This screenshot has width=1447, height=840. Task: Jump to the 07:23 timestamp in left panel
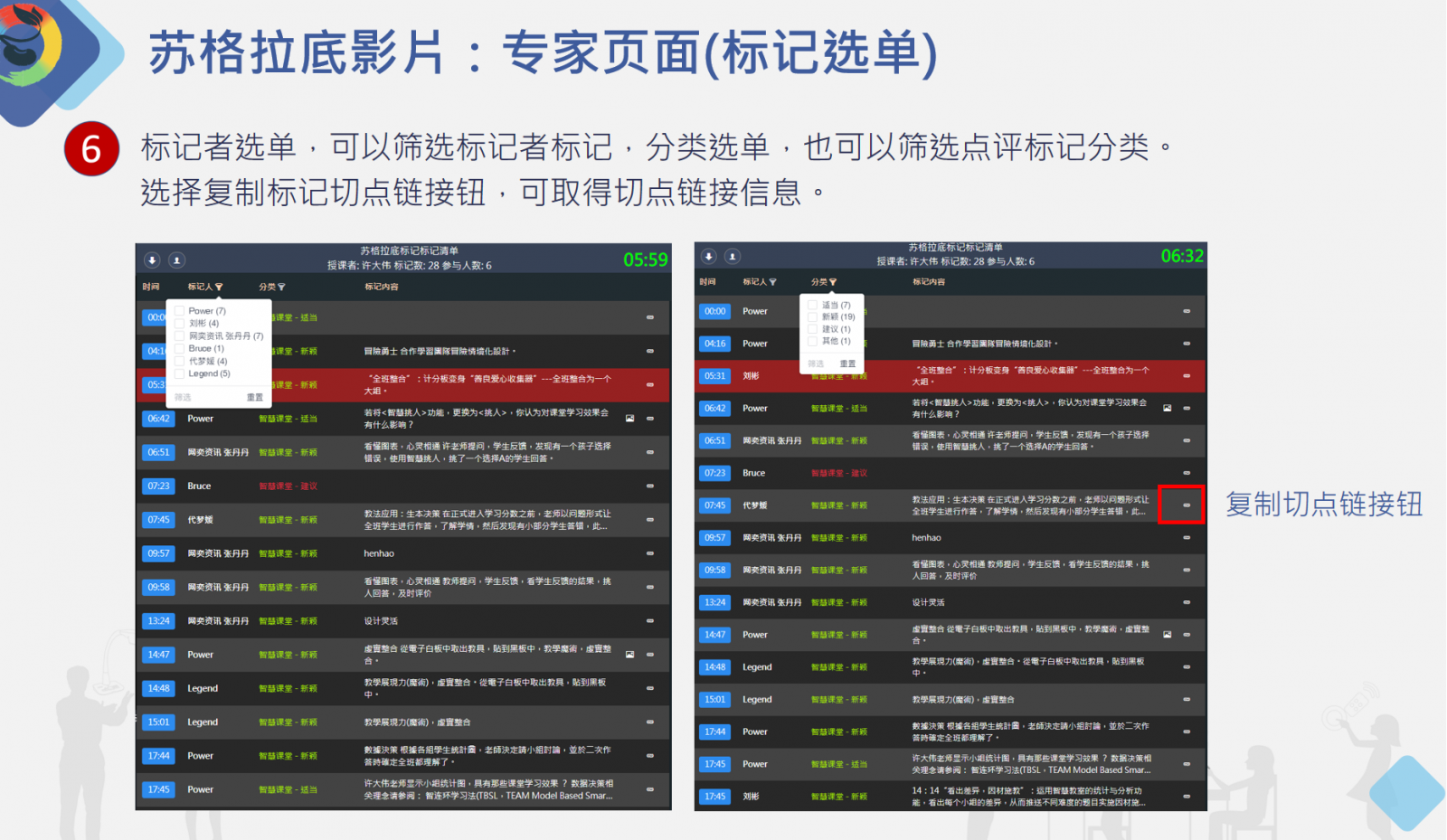click(159, 486)
